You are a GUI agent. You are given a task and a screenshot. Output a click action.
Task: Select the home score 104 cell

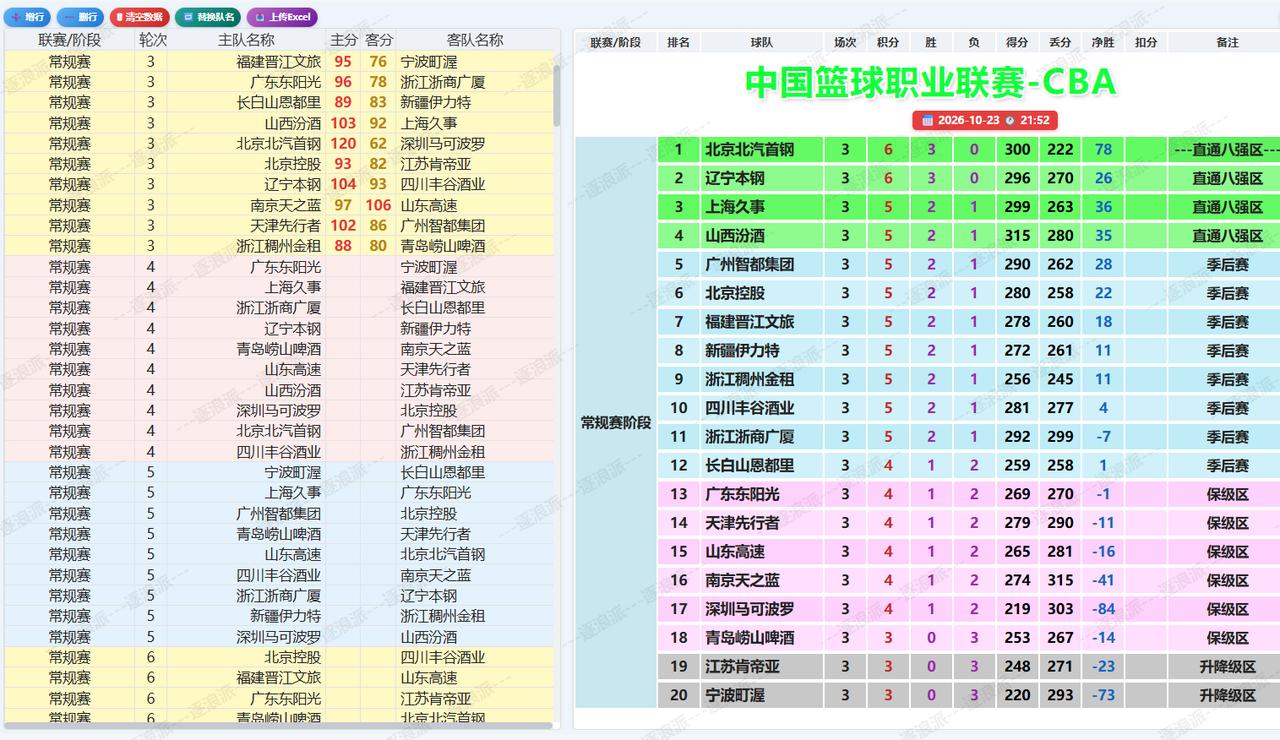[343, 184]
